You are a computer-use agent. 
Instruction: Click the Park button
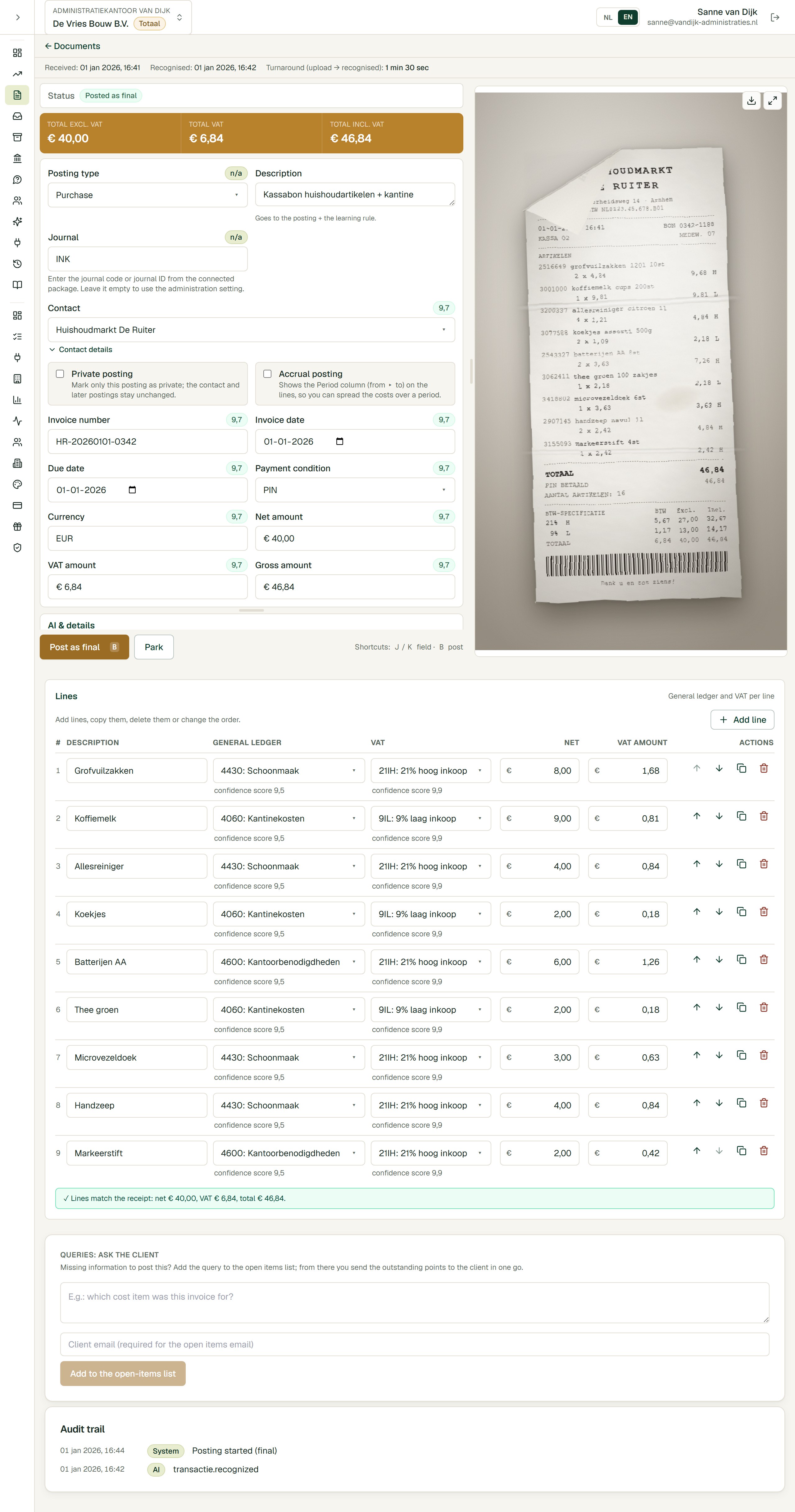click(x=154, y=647)
